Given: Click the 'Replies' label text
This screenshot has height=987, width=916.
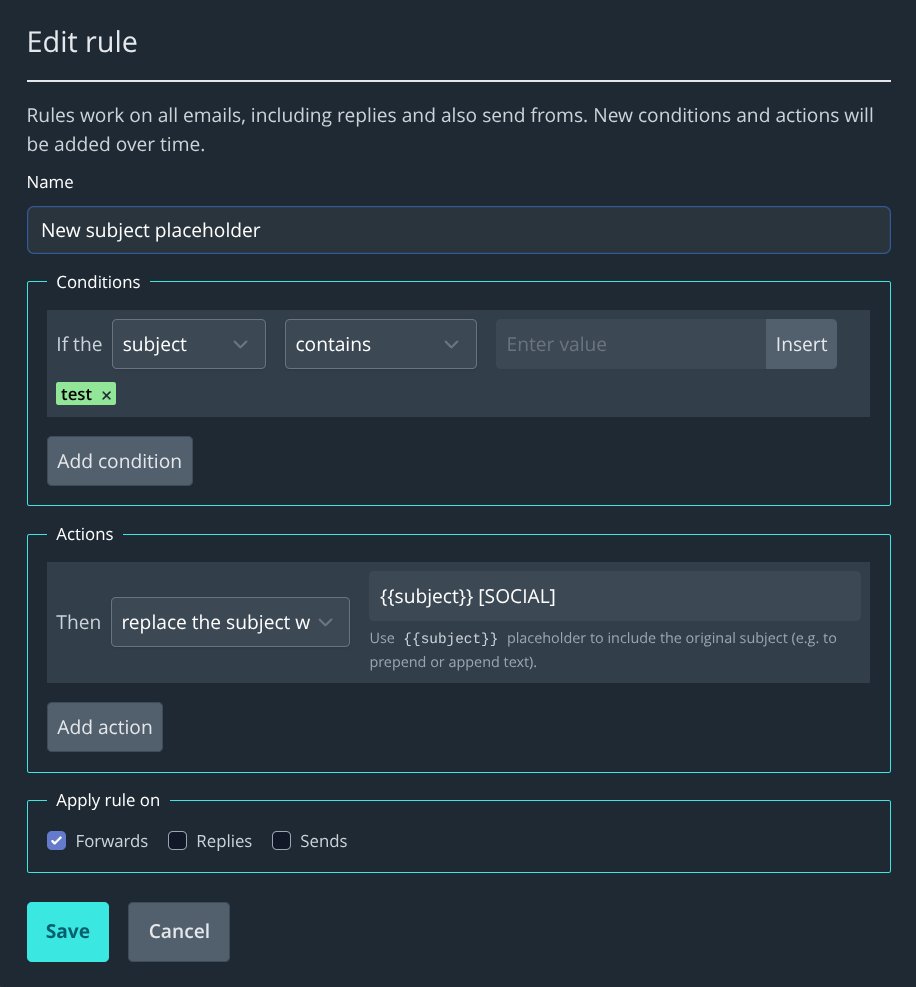Looking at the screenshot, I should [x=224, y=841].
